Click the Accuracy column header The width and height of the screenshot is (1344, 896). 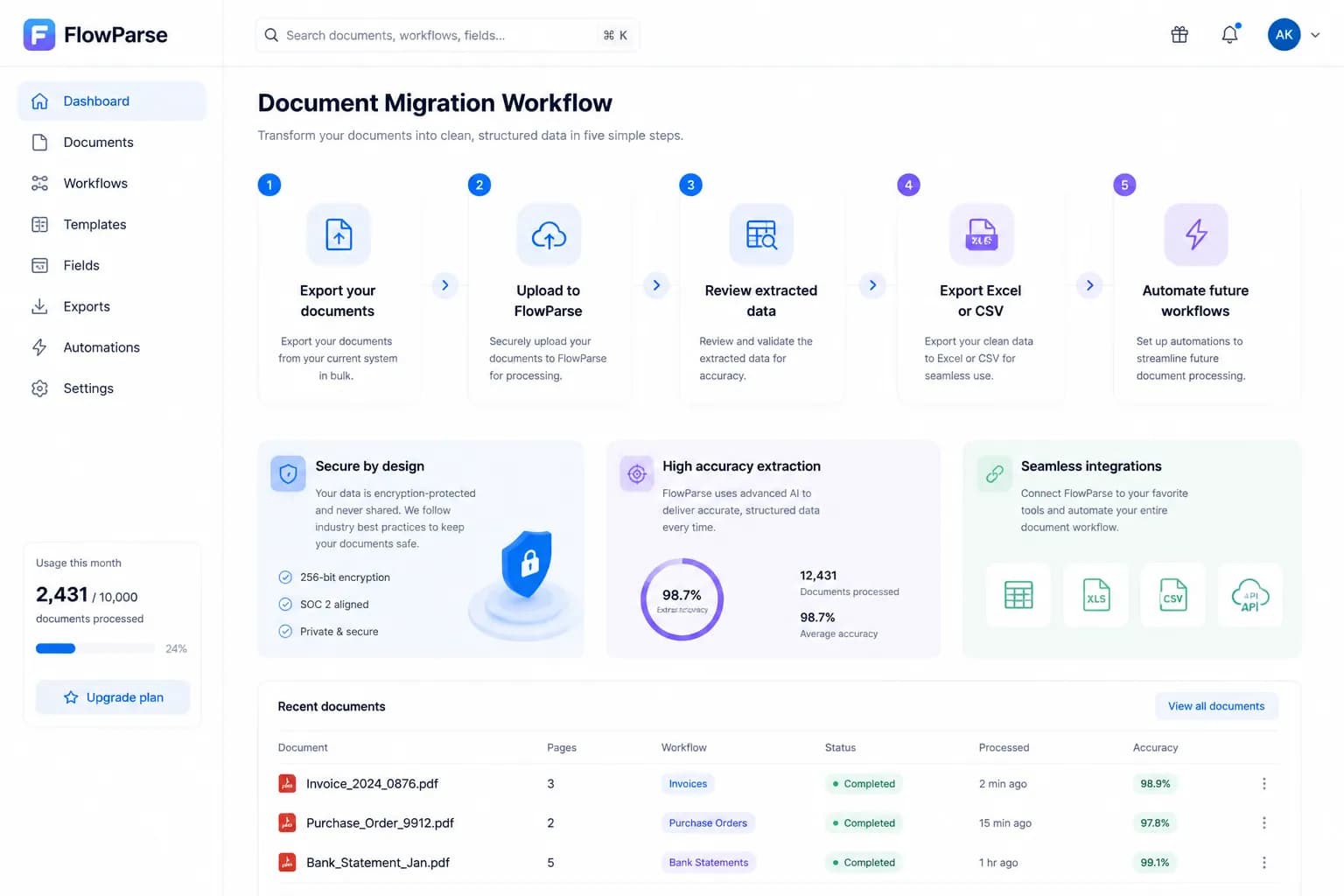[x=1155, y=747]
